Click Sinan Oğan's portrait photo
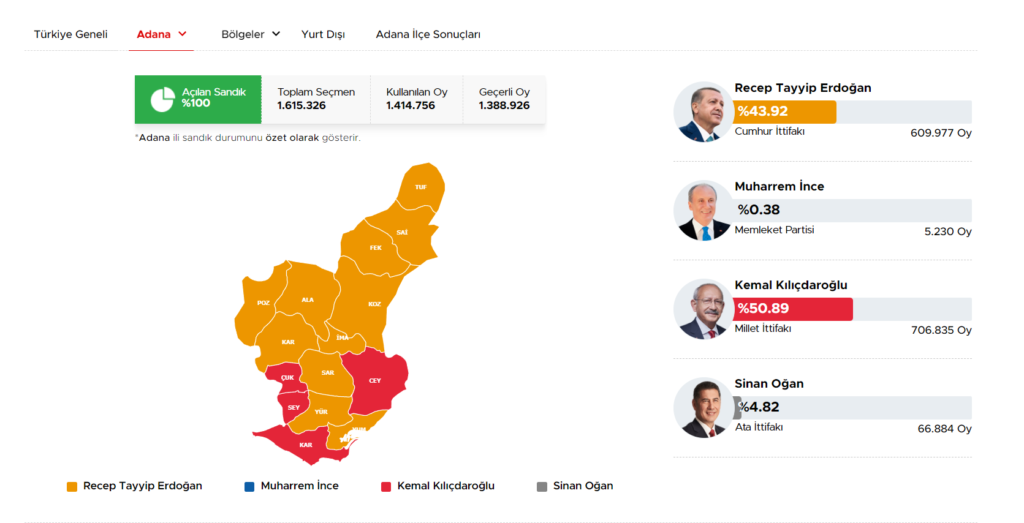The width and height of the screenshot is (1024, 523). click(702, 408)
